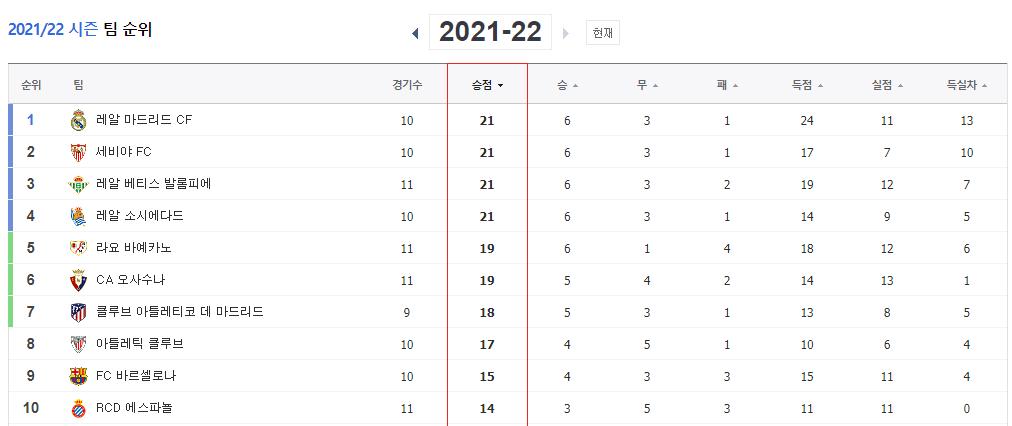1012x426 pixels.
Task: Click the 현재 (current) button
Action: coord(602,33)
